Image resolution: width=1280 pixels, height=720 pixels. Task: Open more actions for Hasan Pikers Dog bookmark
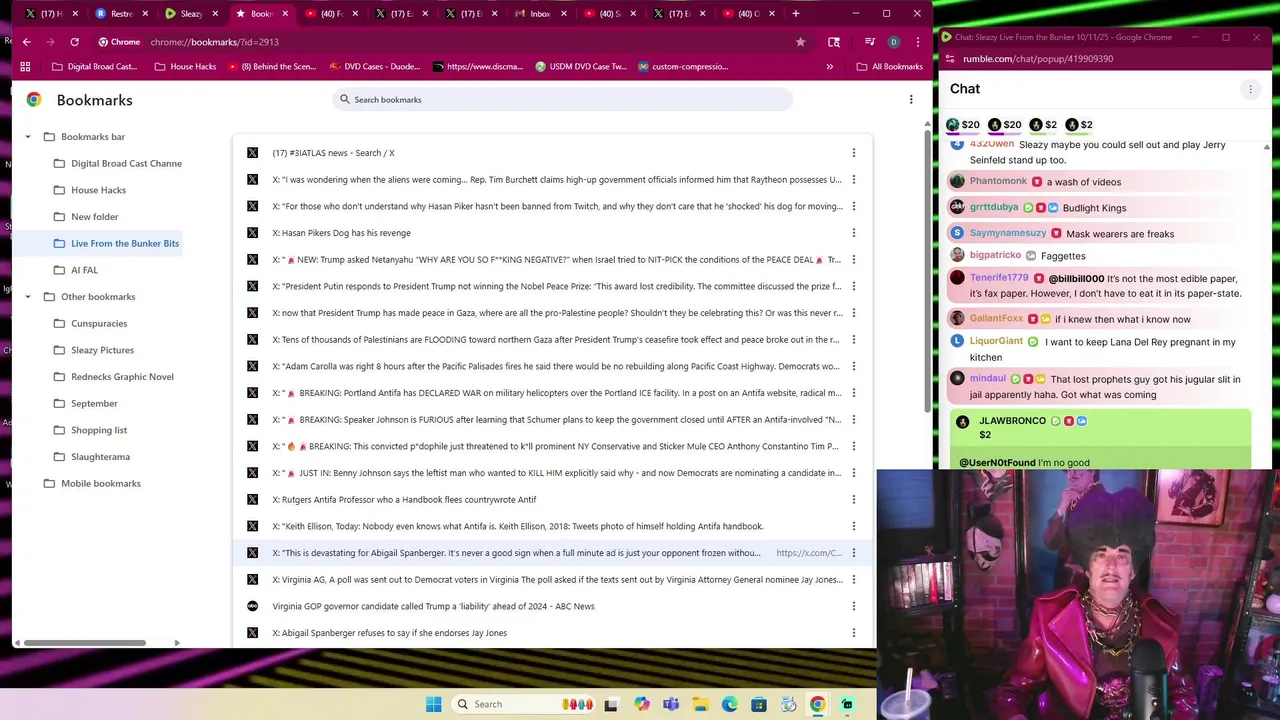(x=853, y=233)
